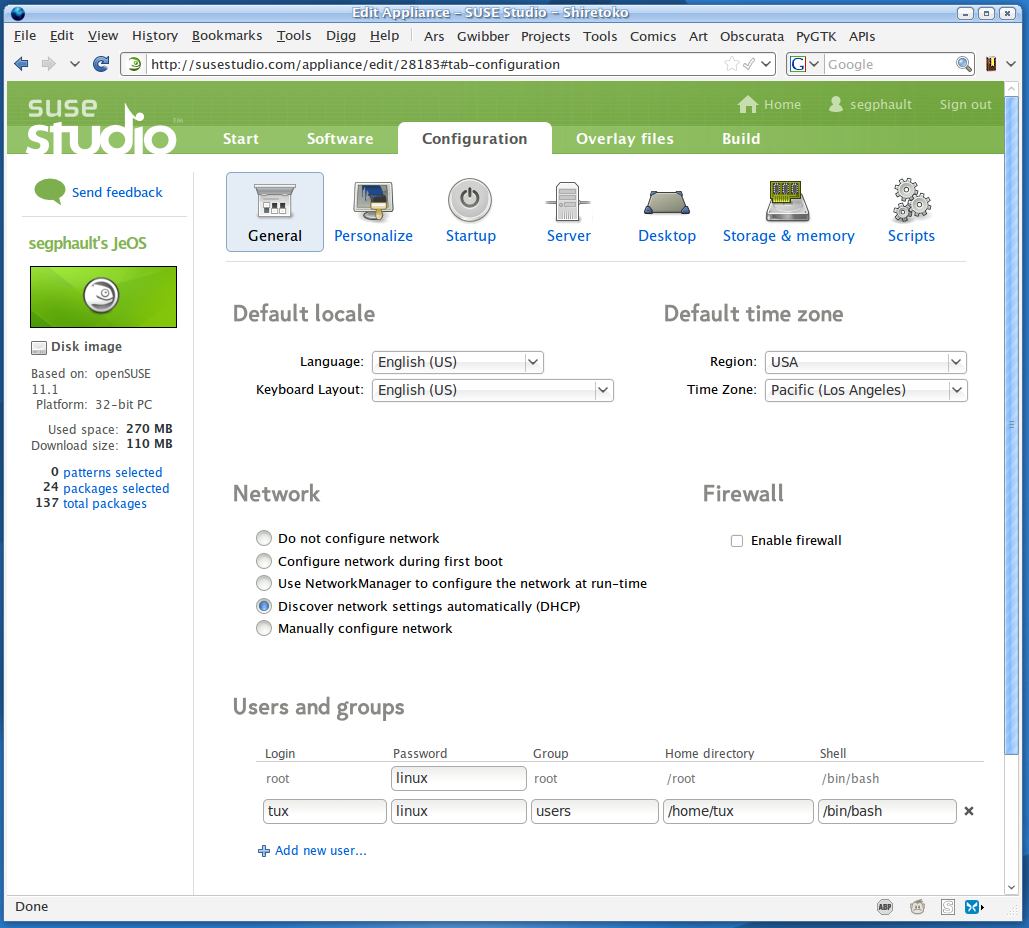Open the address bar history dropdown
Screen dimensions: 1029x928
766,64
